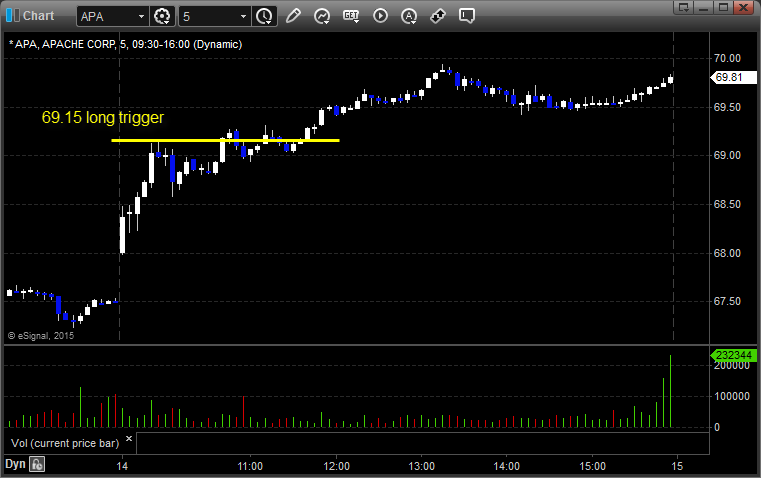Maximize the chart window
The height and width of the screenshot is (478, 761).
point(723,7)
